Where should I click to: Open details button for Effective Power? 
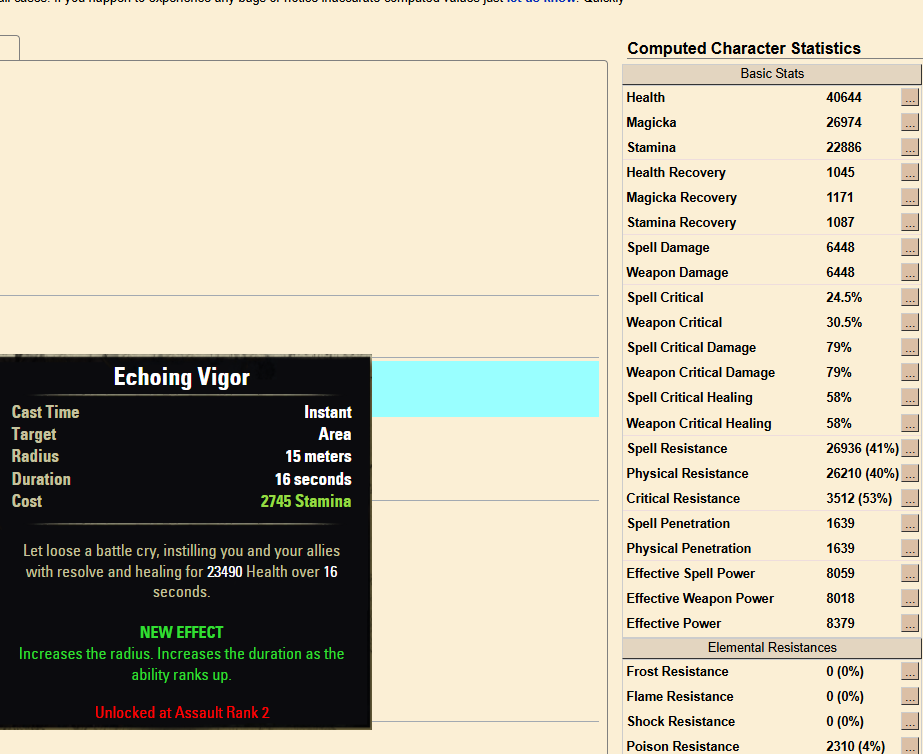pyautogui.click(x=909, y=624)
